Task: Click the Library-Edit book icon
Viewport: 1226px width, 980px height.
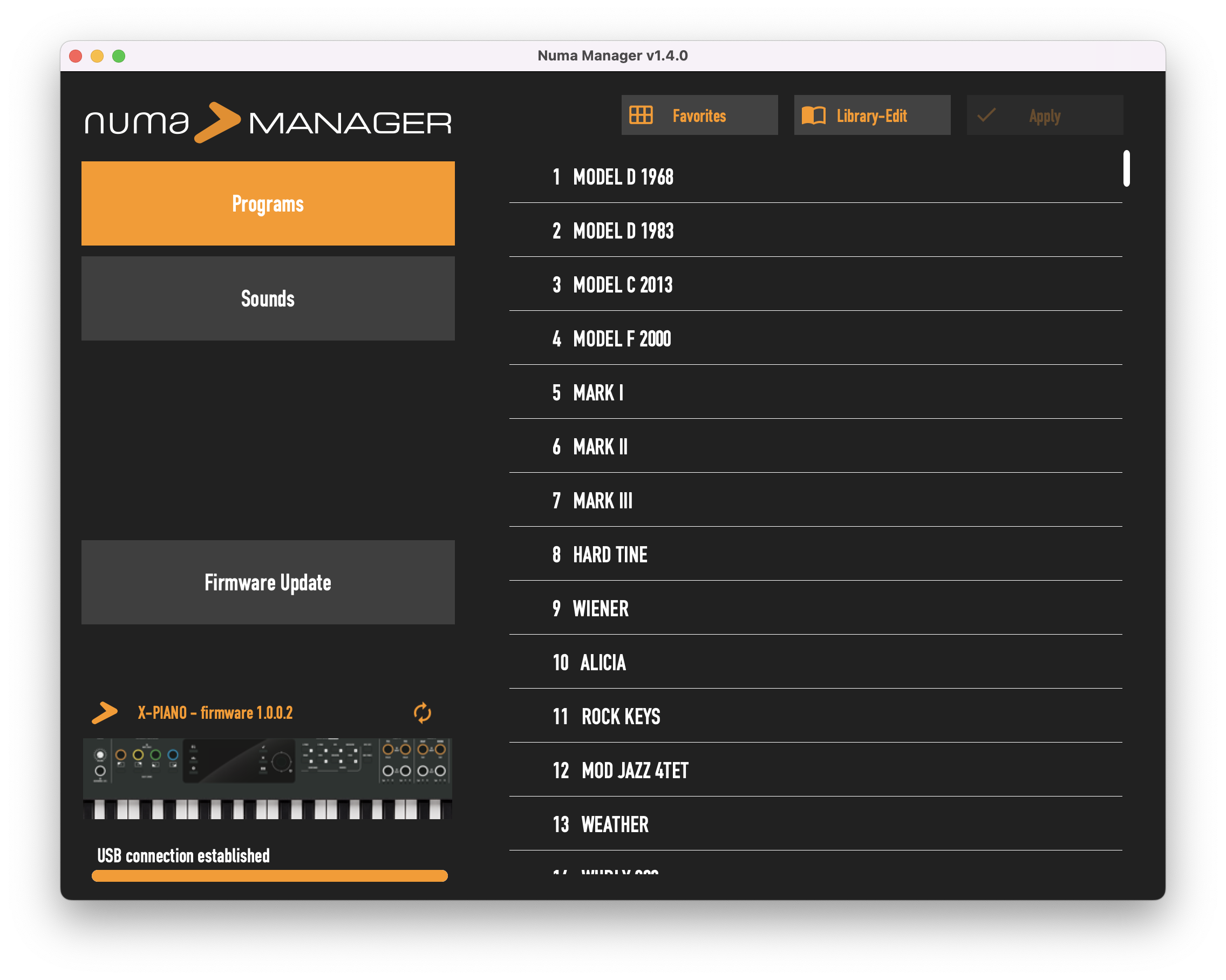Action: coord(814,115)
